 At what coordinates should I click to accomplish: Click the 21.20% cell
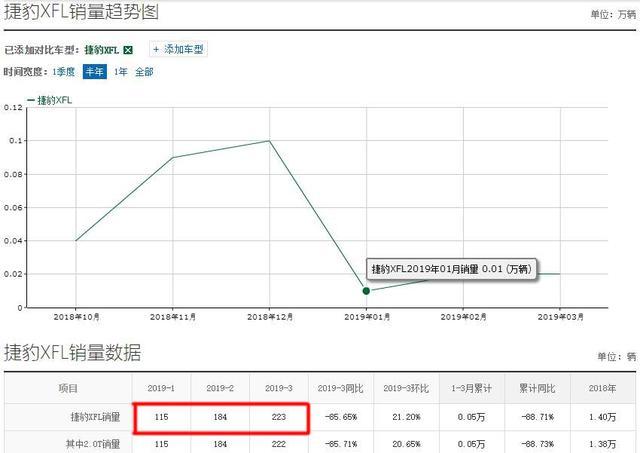[x=406, y=417]
